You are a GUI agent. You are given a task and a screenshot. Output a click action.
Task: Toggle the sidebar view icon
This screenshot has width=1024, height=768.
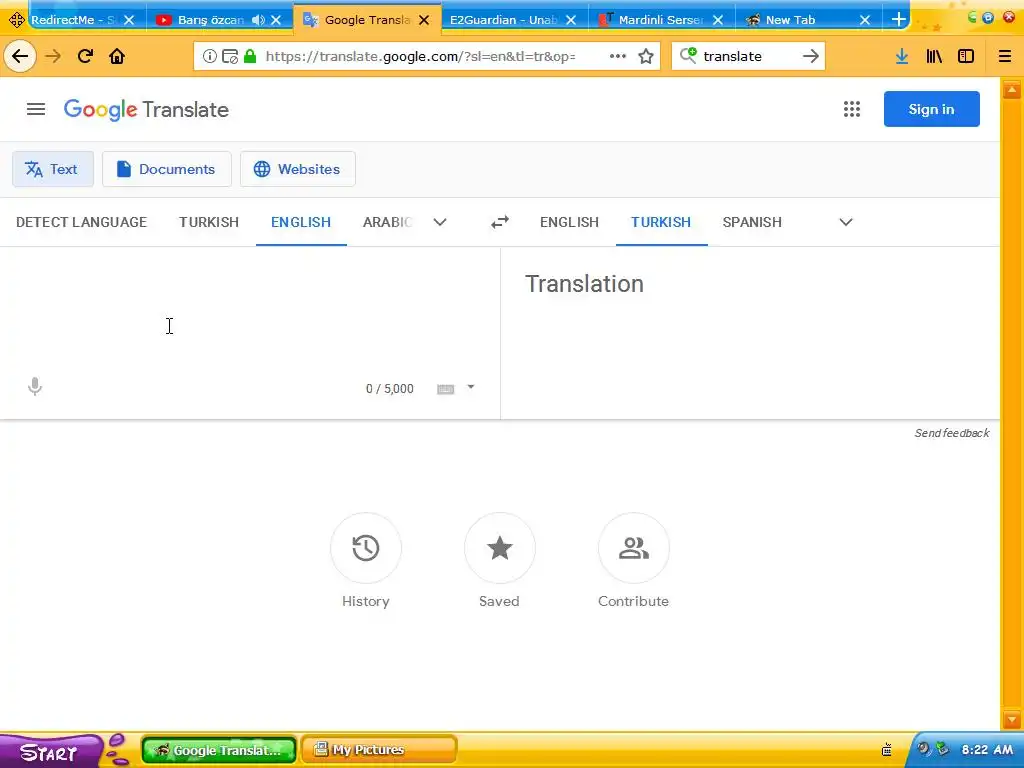(x=966, y=56)
